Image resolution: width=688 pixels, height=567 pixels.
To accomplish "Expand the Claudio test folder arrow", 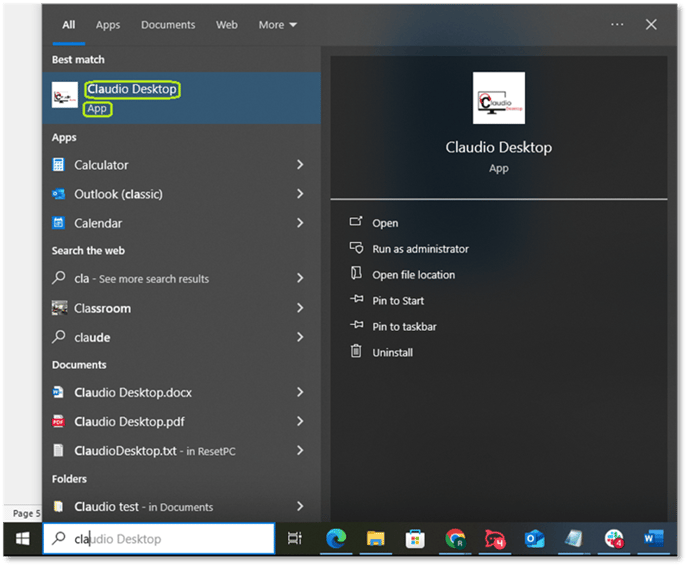I will [x=300, y=506].
